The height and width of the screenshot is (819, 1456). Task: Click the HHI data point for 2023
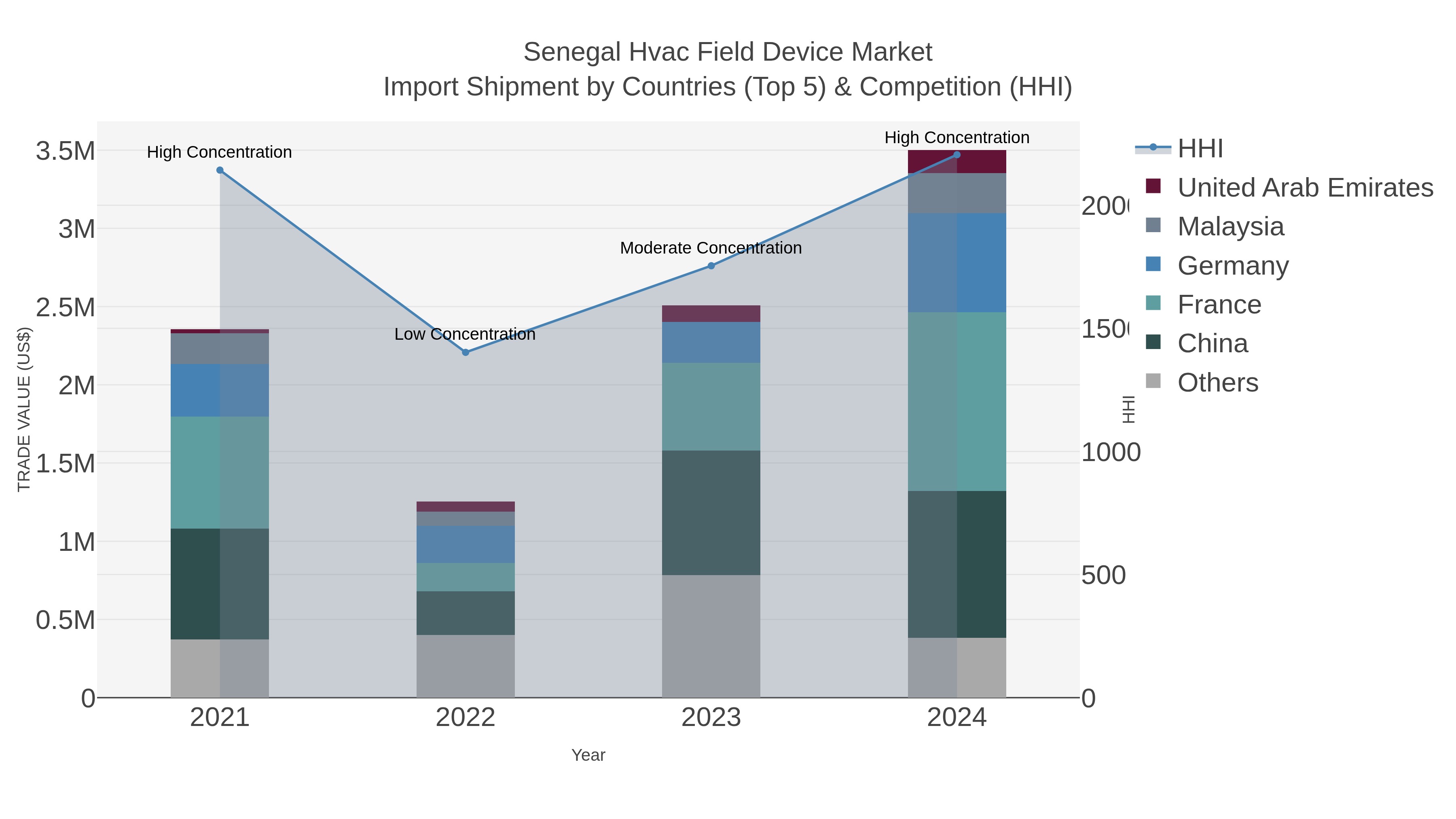pos(711,266)
